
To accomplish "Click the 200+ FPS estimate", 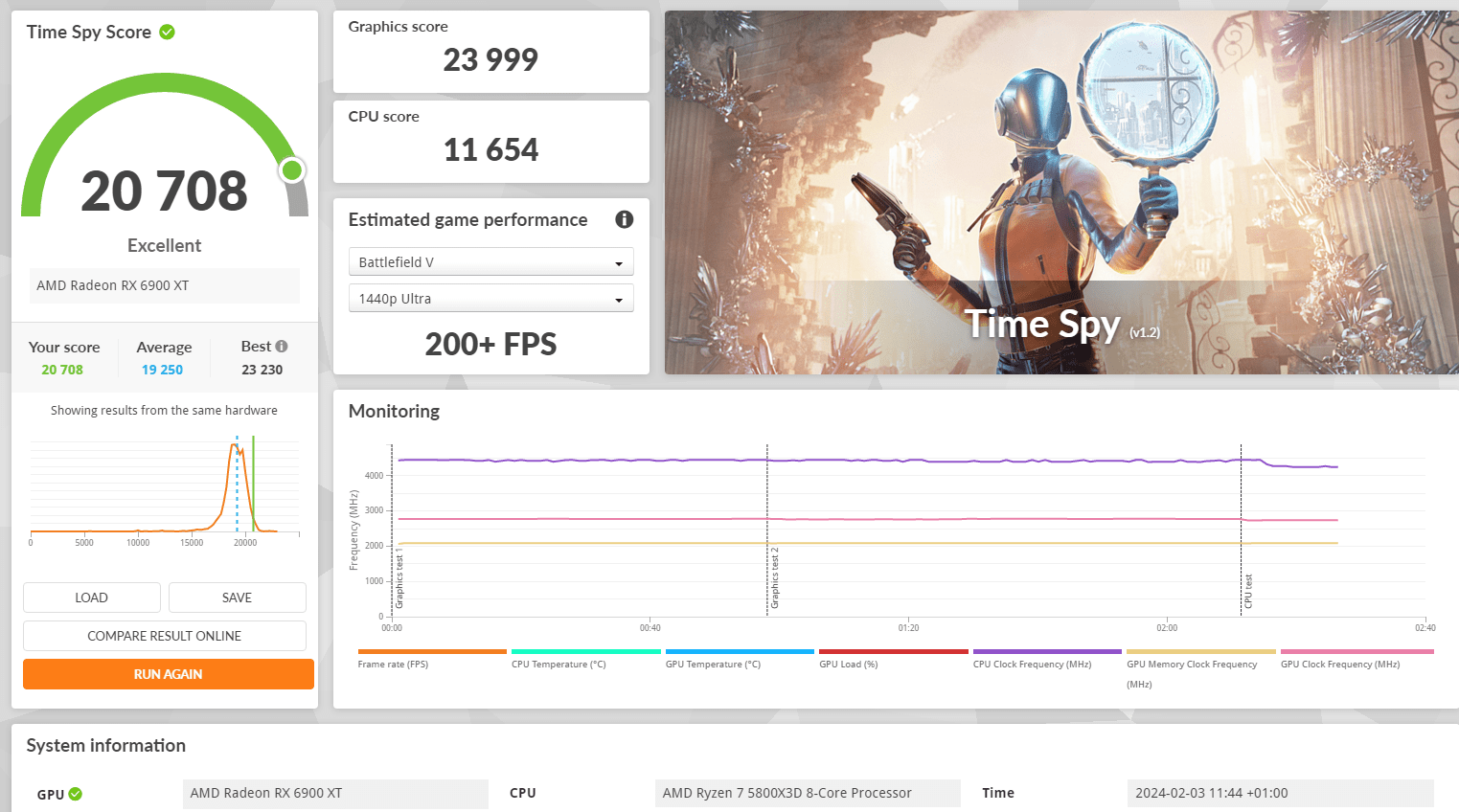I will 490,345.
